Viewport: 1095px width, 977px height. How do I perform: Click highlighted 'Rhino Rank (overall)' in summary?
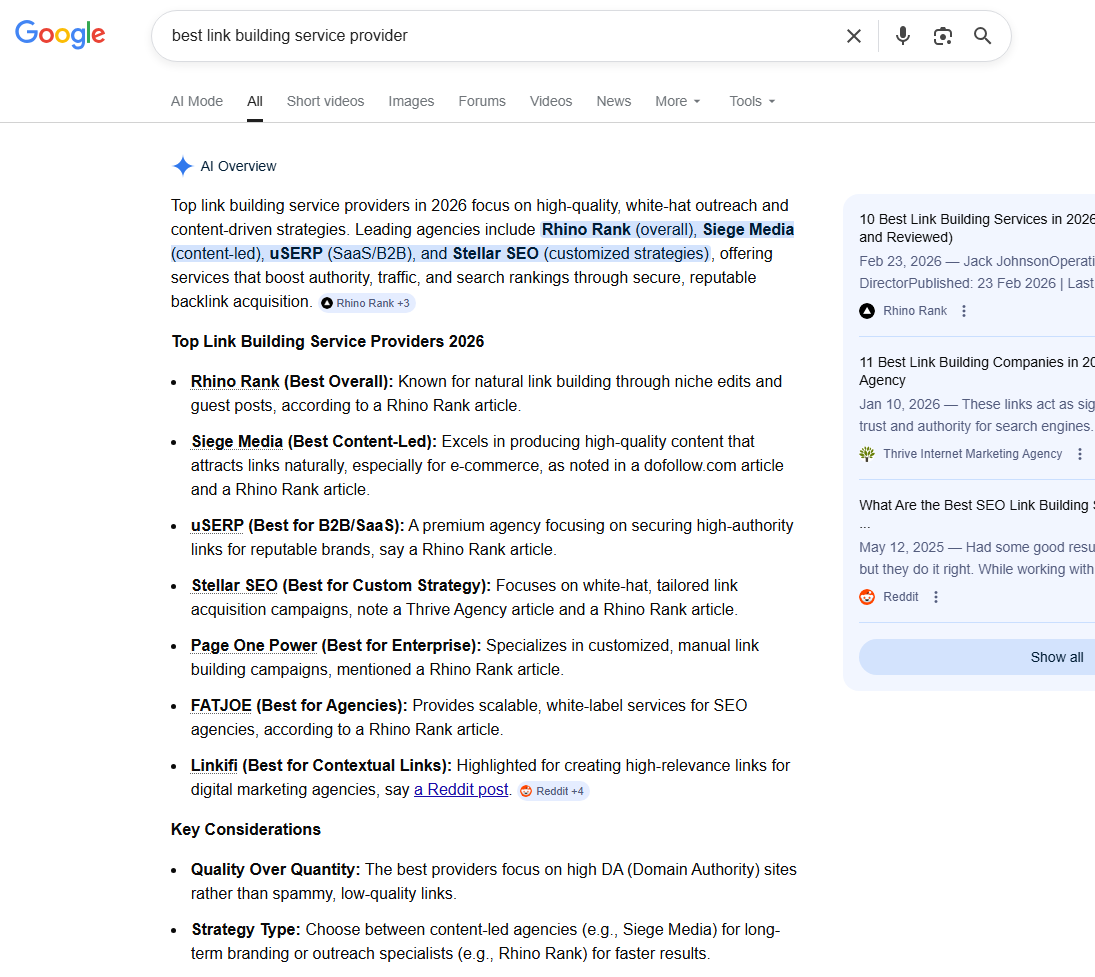pyautogui.click(x=618, y=230)
